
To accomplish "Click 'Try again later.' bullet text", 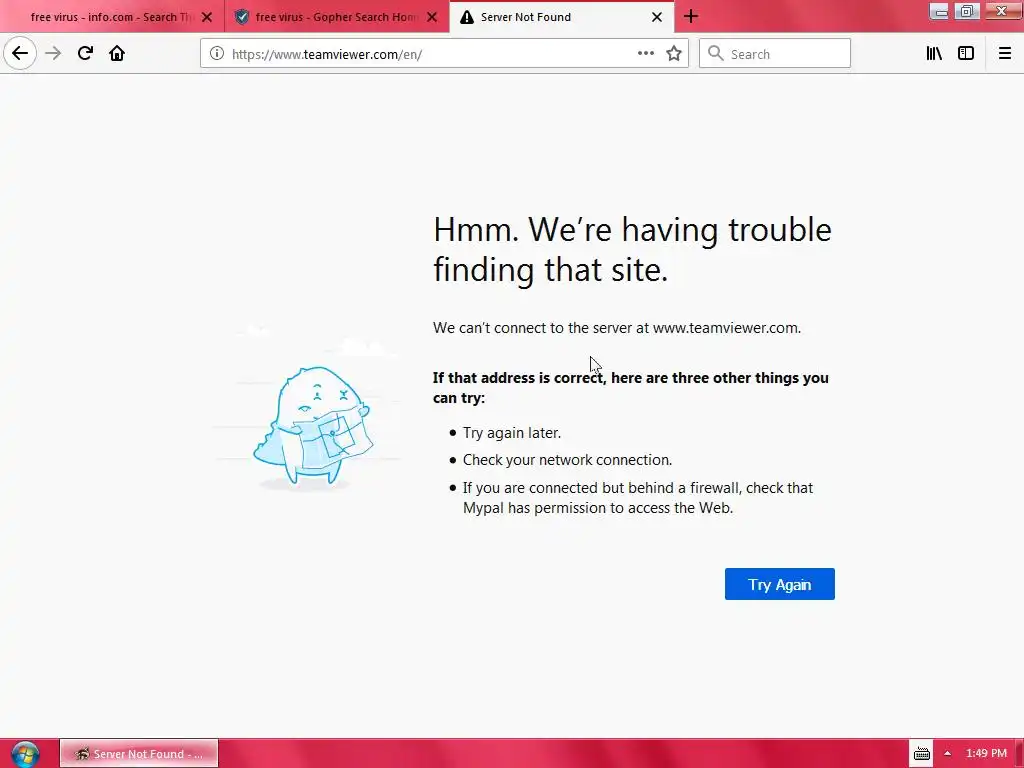I will coord(512,433).
